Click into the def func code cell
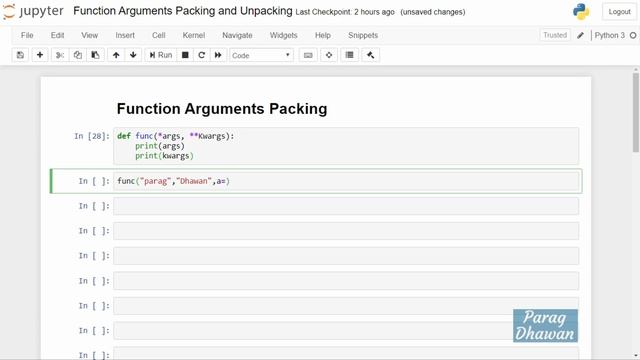Image resolution: width=640 pixels, height=360 pixels. 346,146
